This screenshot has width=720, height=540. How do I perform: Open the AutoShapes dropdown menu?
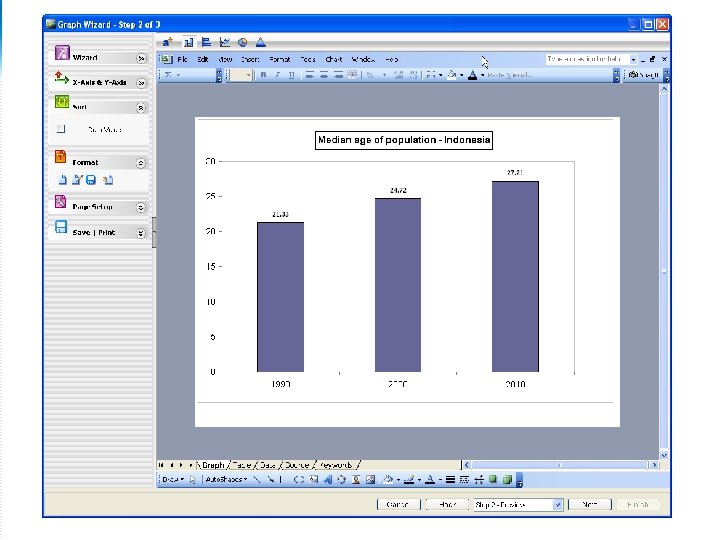226,479
